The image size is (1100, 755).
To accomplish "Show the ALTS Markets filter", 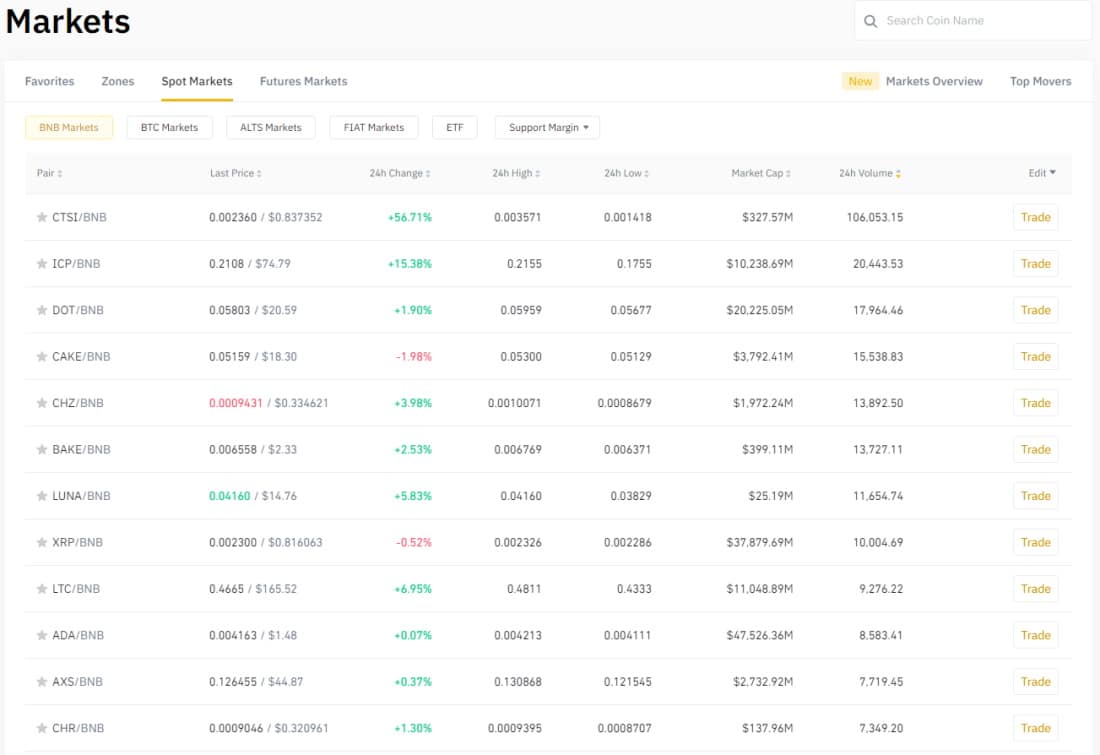I will coord(271,128).
